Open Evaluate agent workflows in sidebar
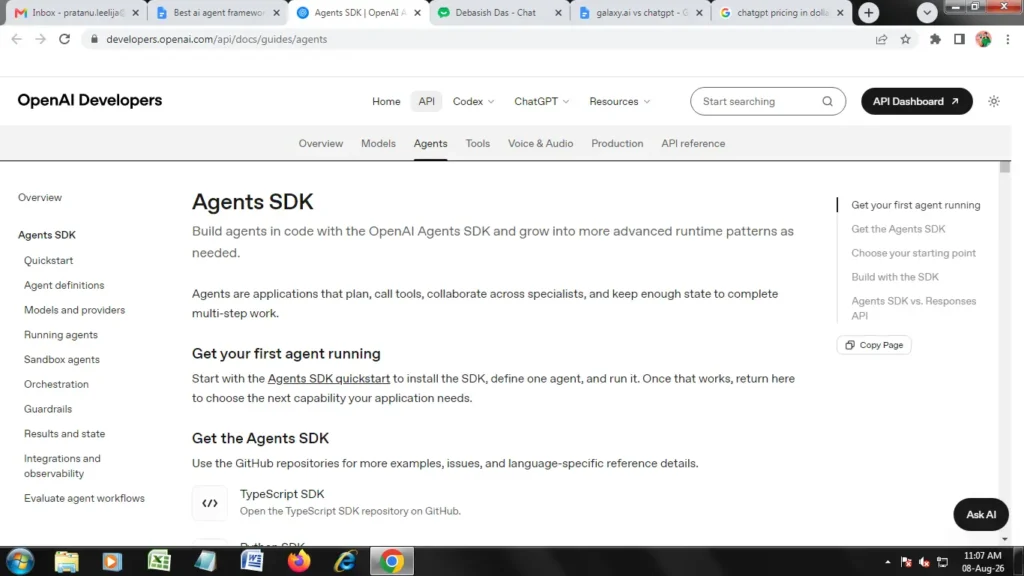 tap(84, 498)
